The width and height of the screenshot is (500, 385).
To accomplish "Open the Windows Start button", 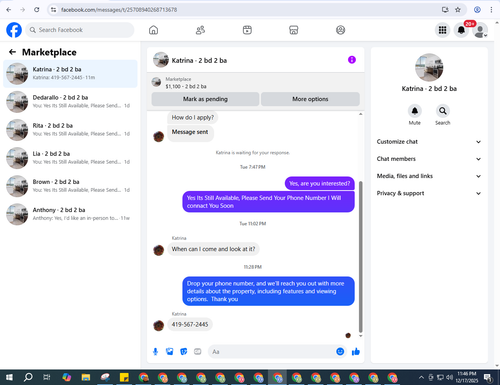I will (x=9, y=377).
